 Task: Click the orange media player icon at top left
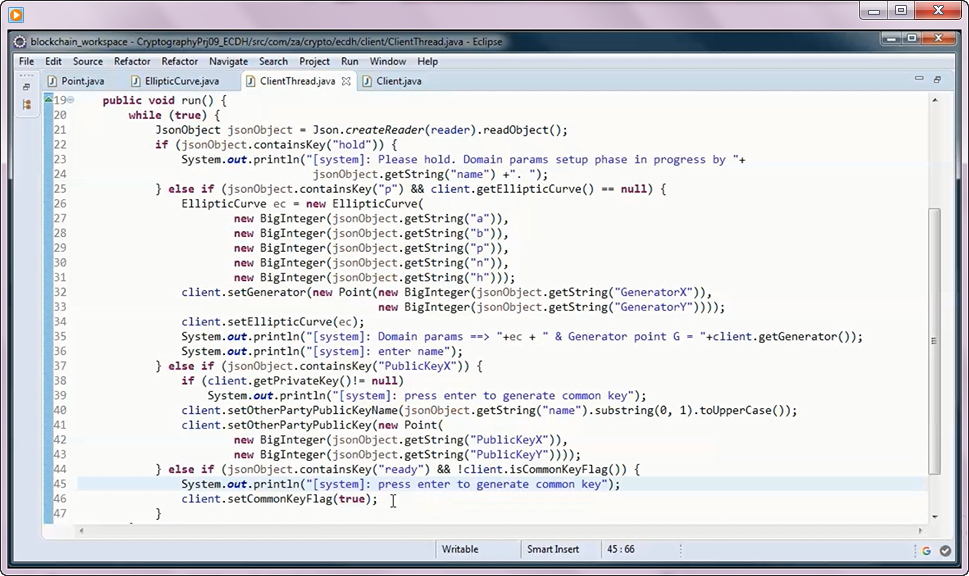pyautogui.click(x=16, y=14)
